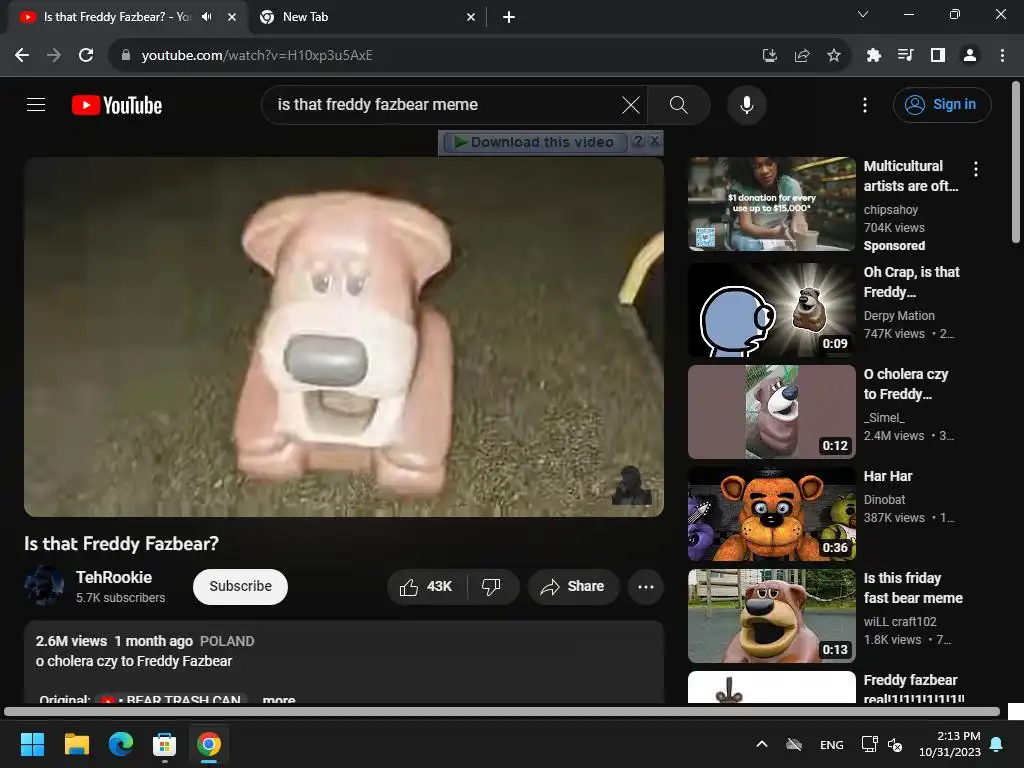The height and width of the screenshot is (768, 1024).
Task: Open Microsoft Store from taskbar
Action: 165,744
